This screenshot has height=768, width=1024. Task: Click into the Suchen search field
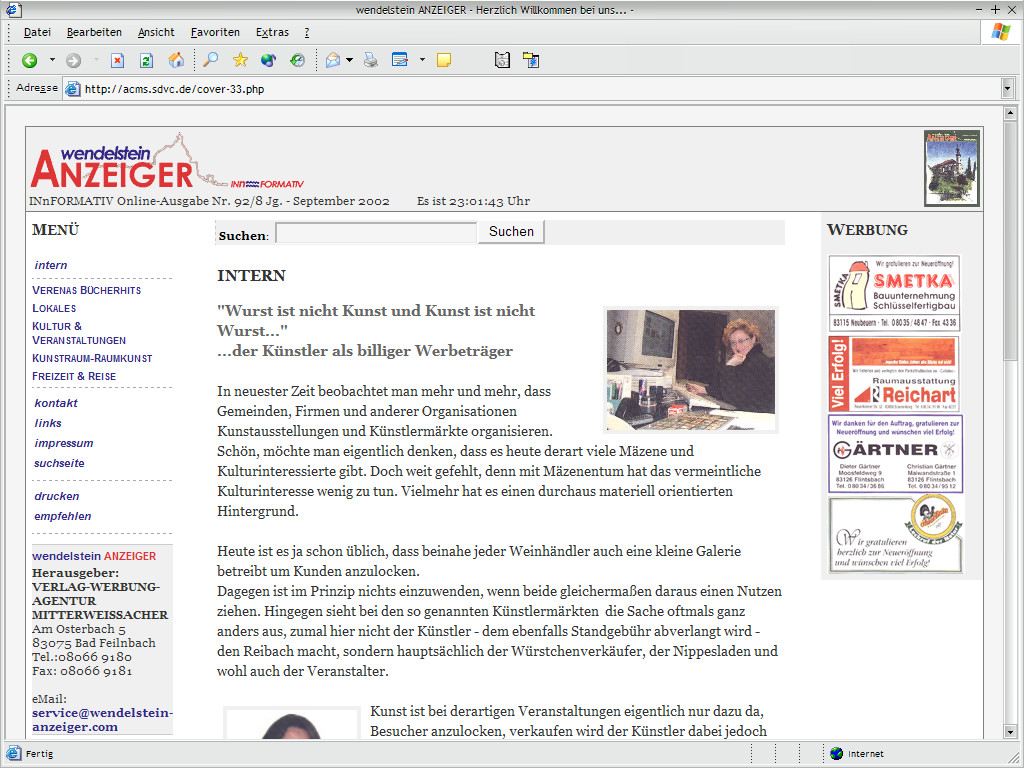point(376,233)
